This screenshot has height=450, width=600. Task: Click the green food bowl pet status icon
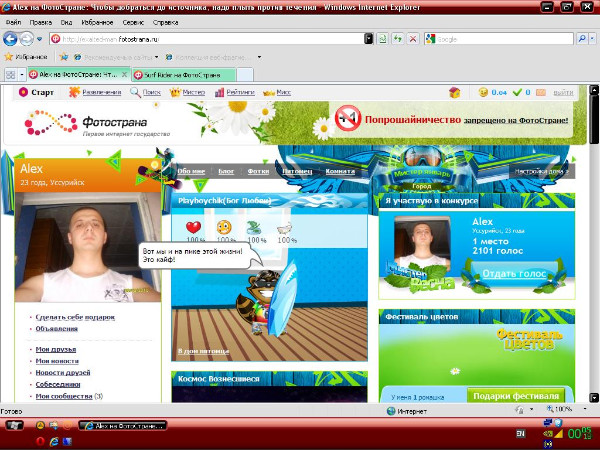tap(254, 228)
